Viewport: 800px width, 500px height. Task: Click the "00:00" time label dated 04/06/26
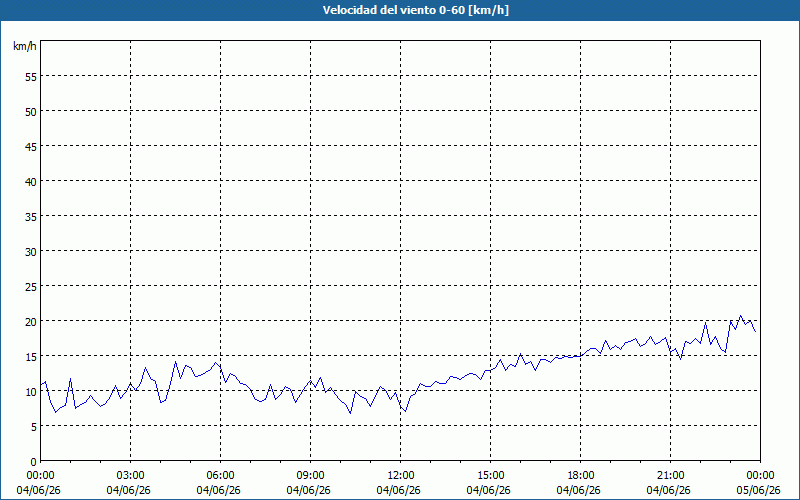click(x=40, y=476)
